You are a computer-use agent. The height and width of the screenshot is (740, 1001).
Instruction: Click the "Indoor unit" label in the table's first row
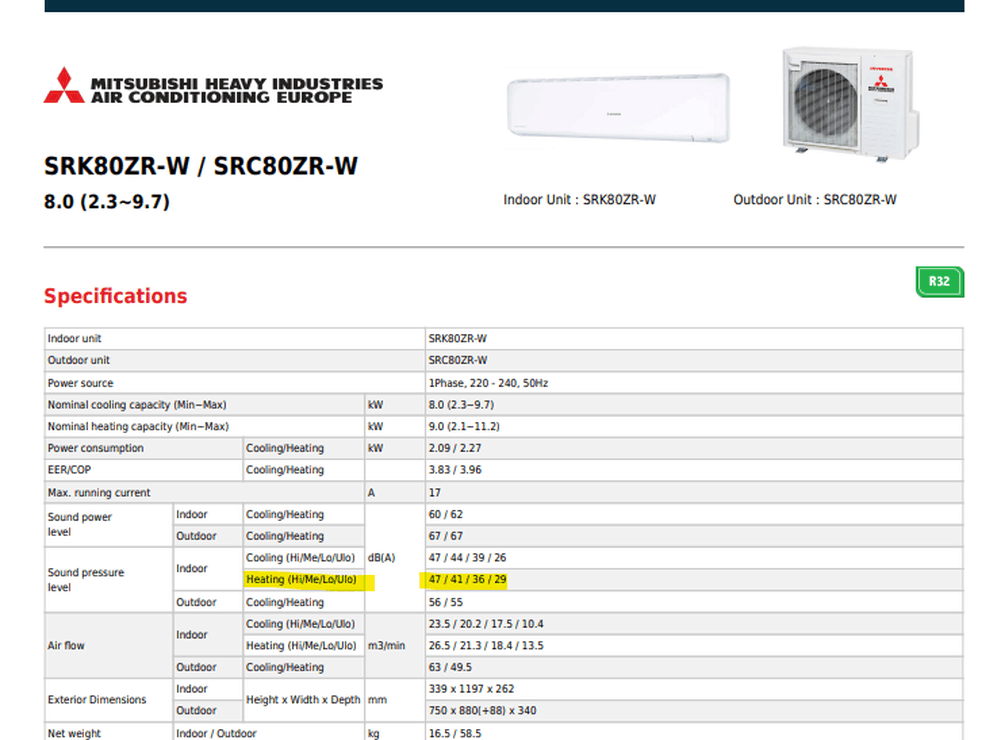click(74, 338)
